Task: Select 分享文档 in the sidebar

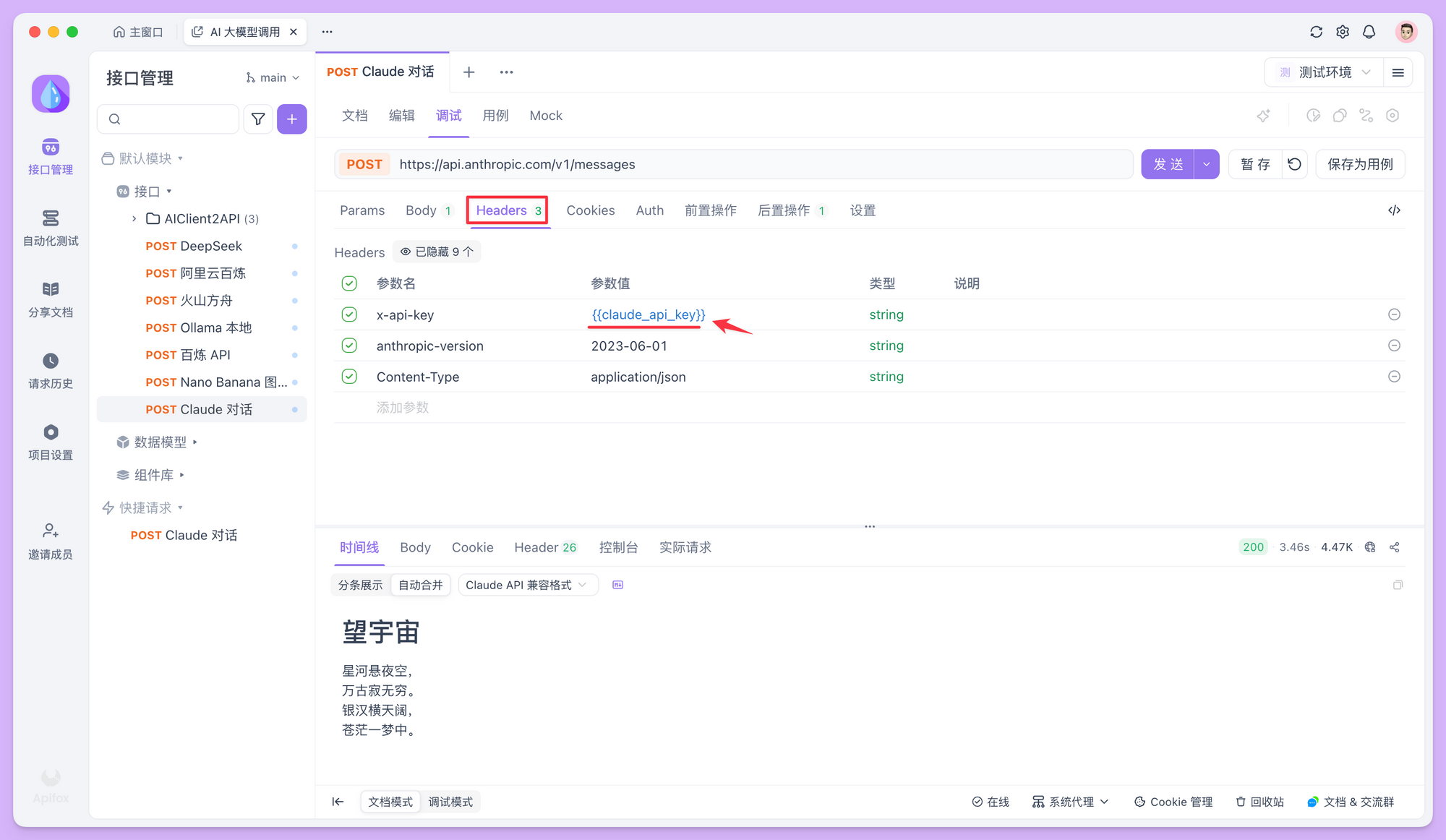Action: [50, 299]
